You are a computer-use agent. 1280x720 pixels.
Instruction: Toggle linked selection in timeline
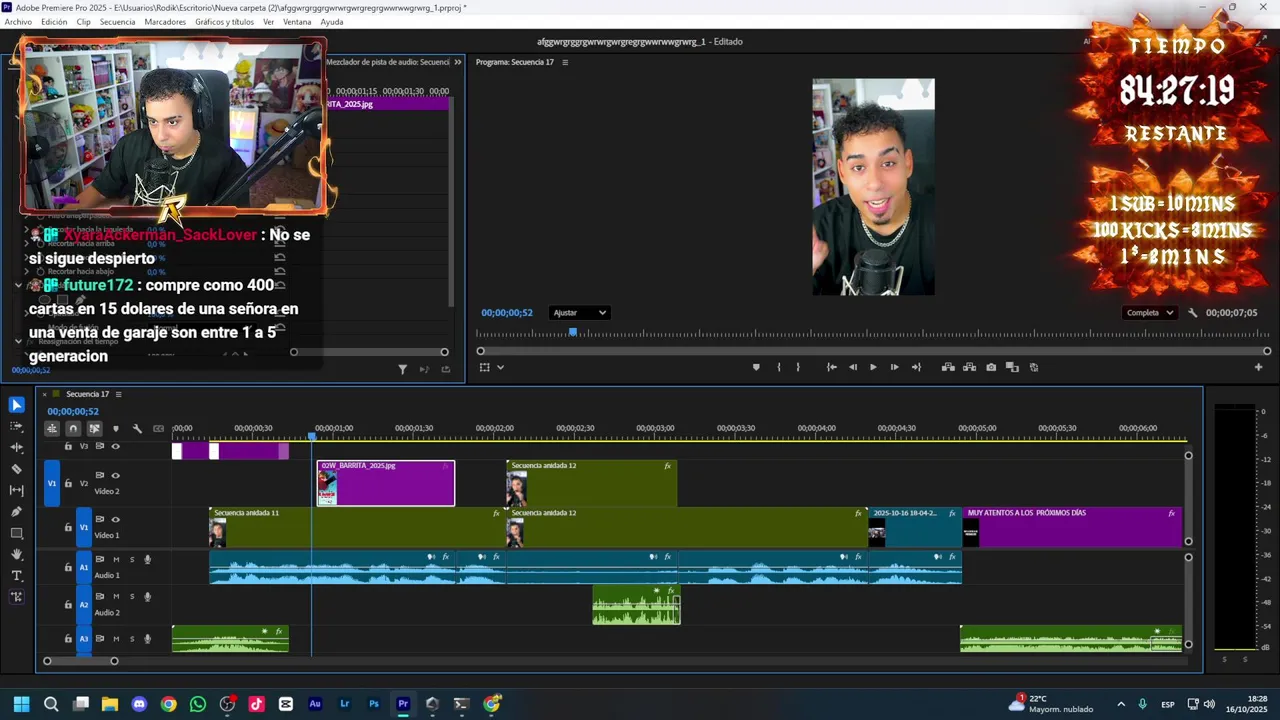[94, 429]
